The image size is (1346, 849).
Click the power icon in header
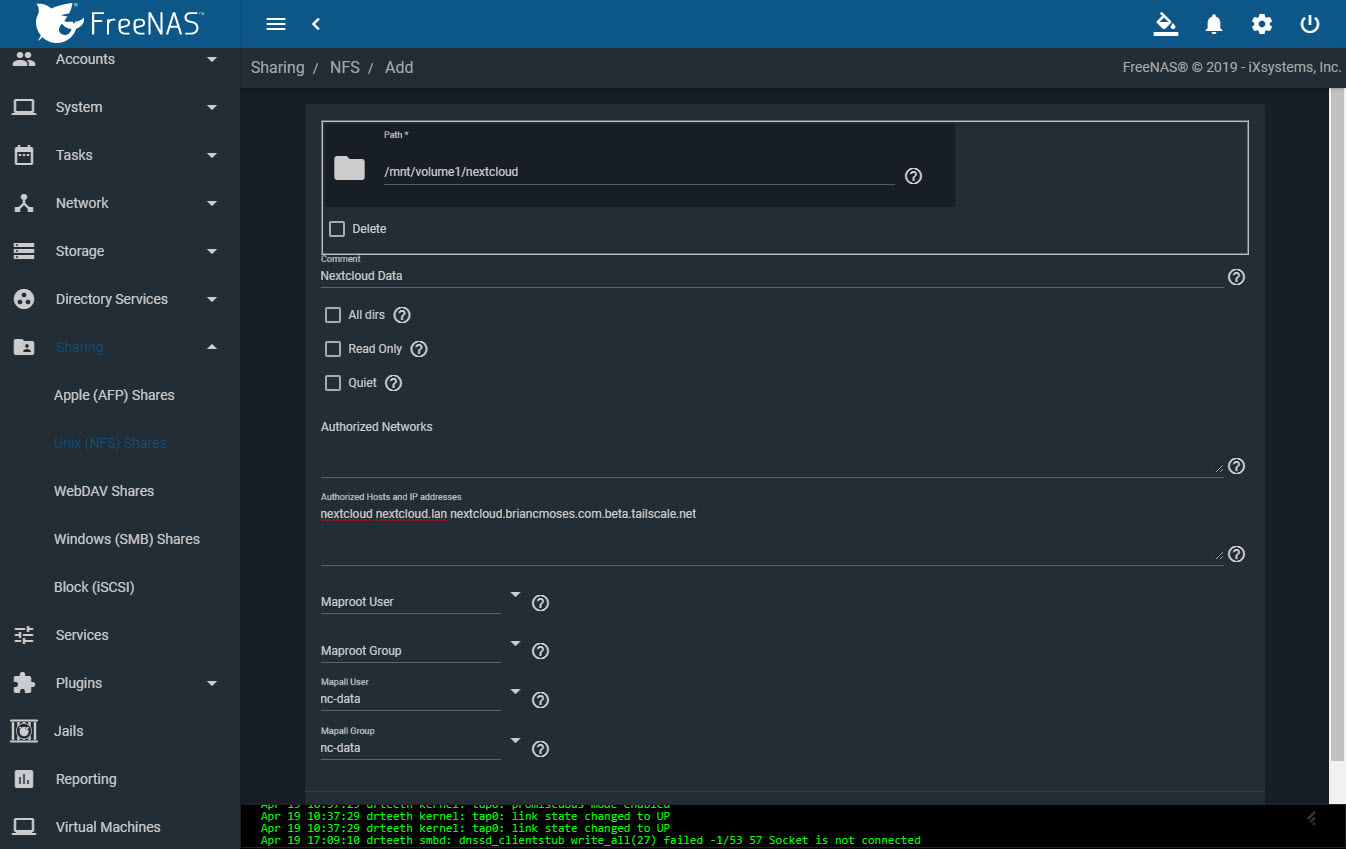(x=1310, y=24)
